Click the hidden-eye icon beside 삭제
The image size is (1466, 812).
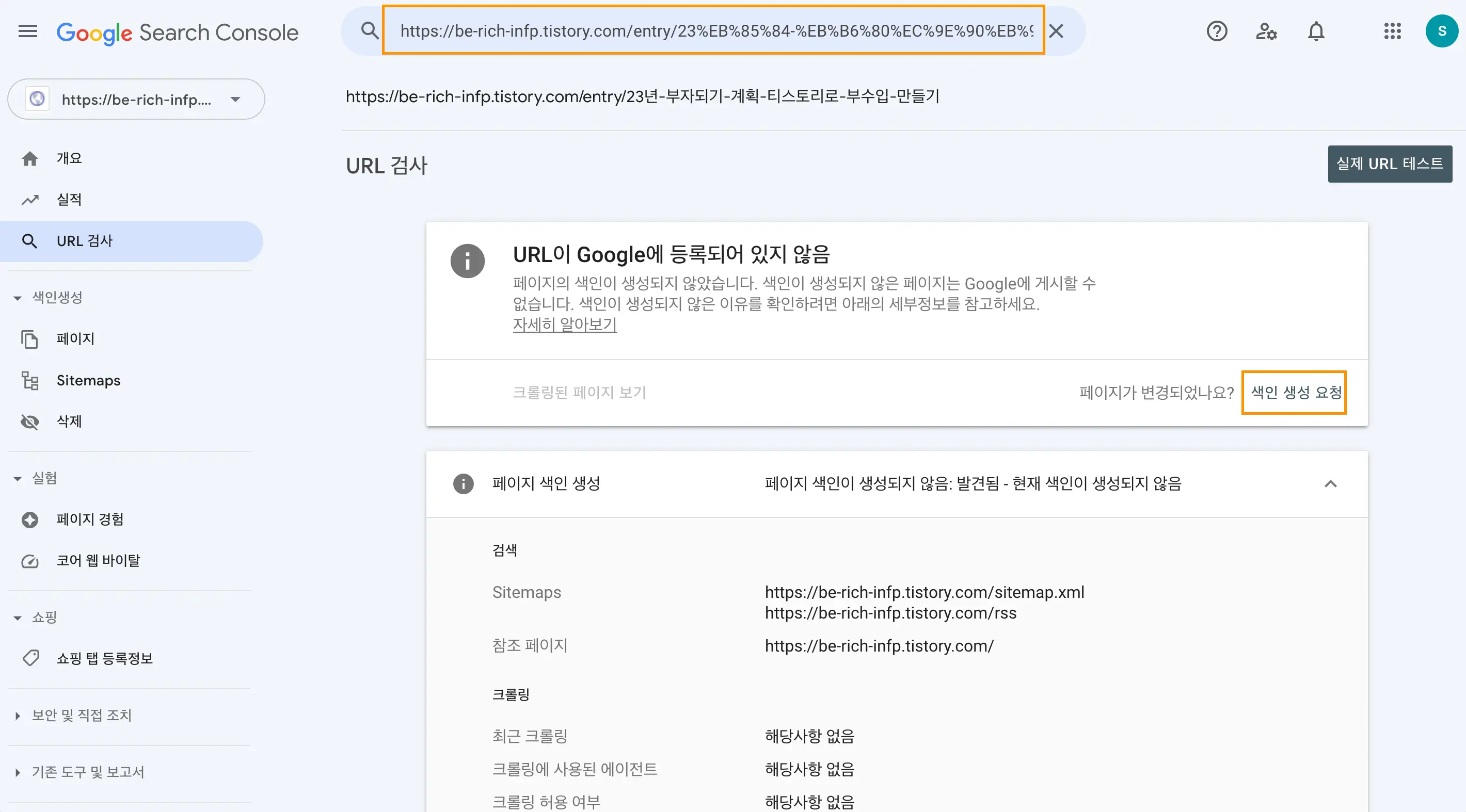pyautogui.click(x=29, y=421)
